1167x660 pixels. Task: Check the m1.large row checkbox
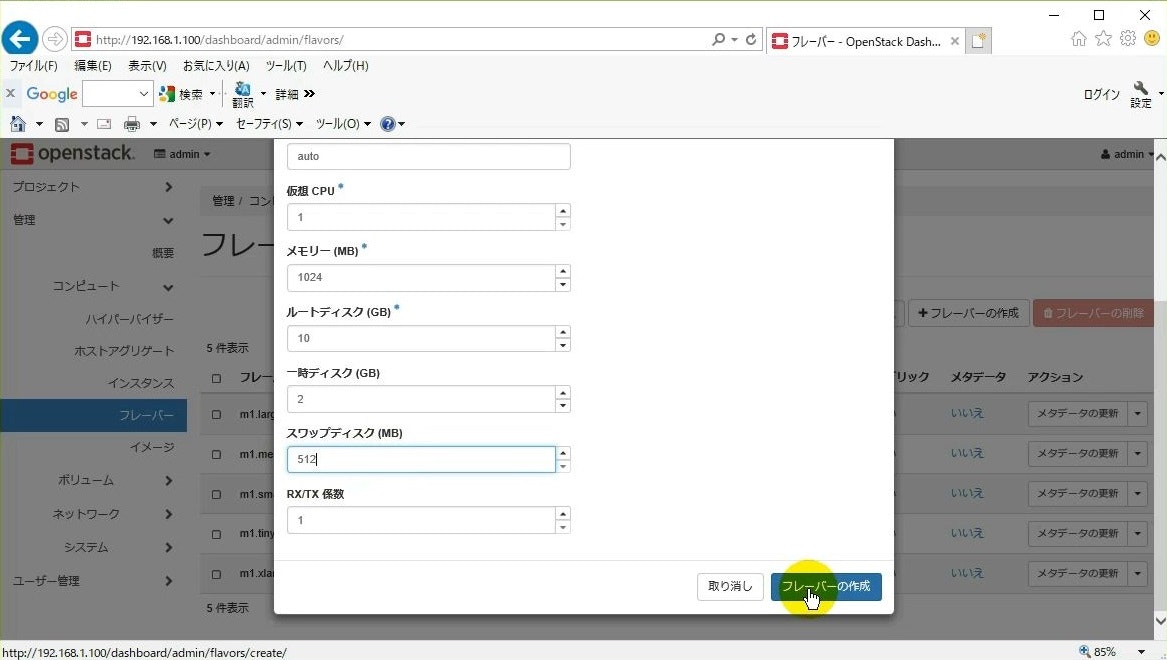click(x=217, y=414)
